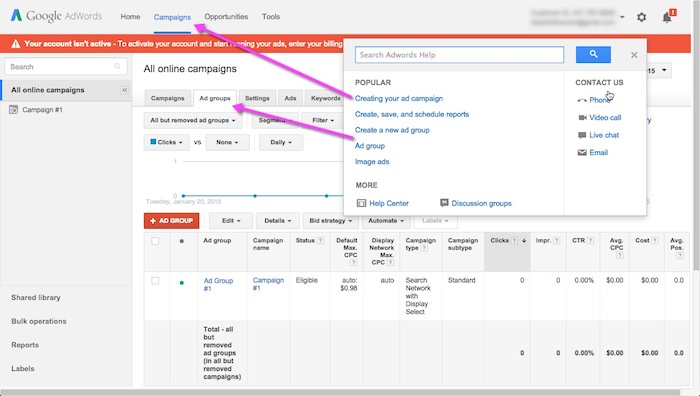Click the Help Center book icon
700x396 pixels.
(x=361, y=203)
